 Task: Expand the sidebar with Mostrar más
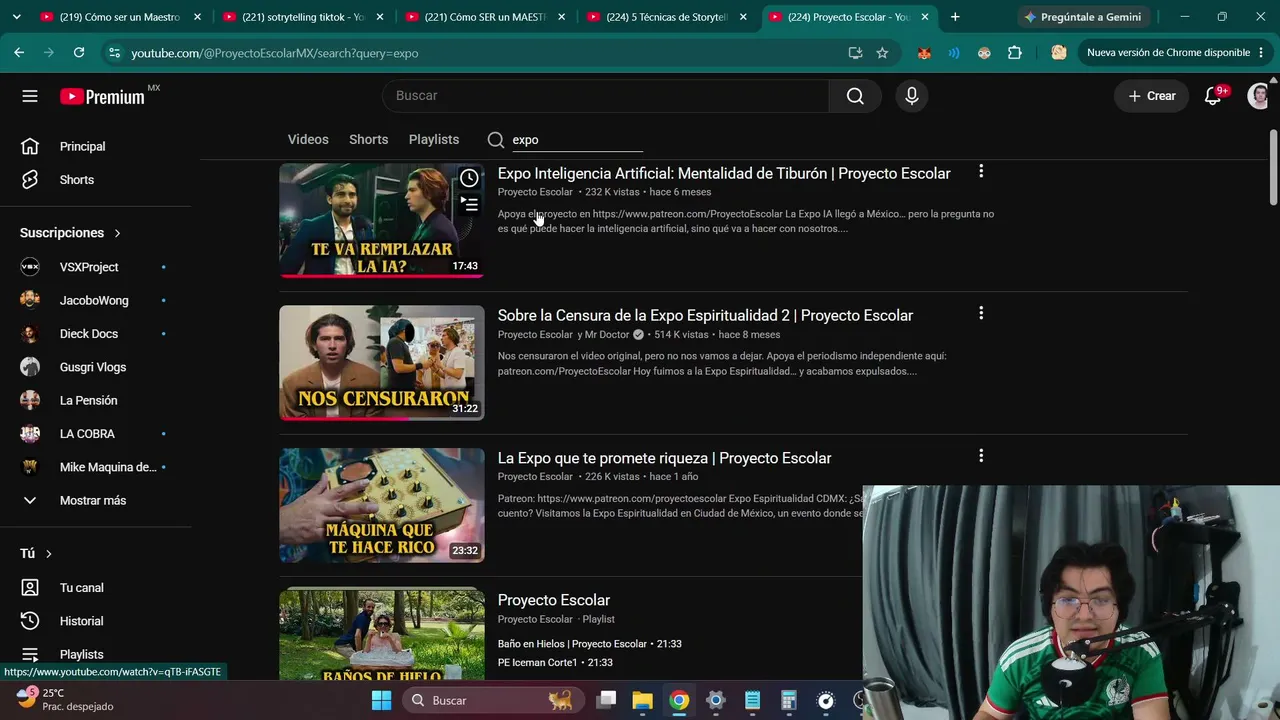pos(92,500)
